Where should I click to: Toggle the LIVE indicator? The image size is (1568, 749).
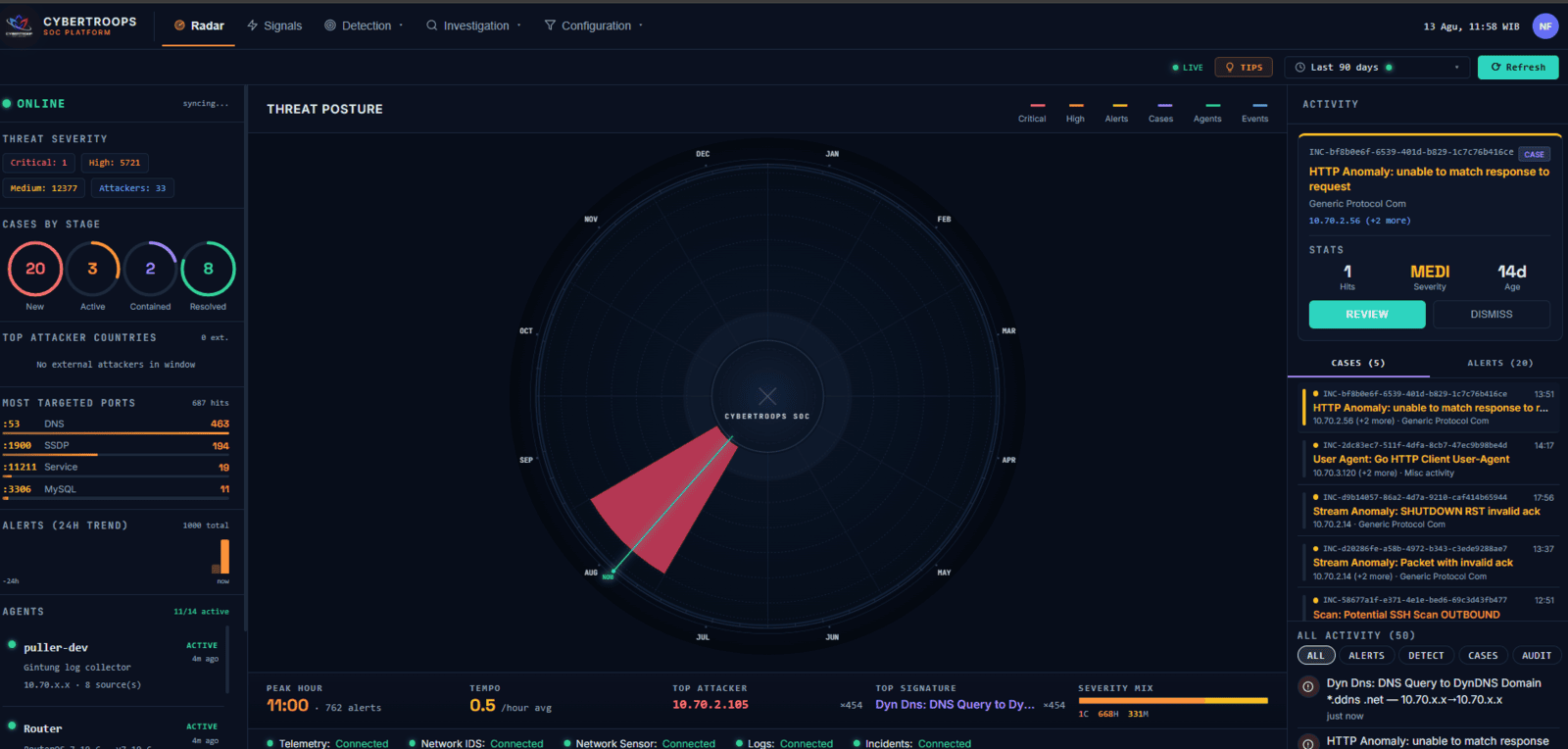click(x=1188, y=68)
